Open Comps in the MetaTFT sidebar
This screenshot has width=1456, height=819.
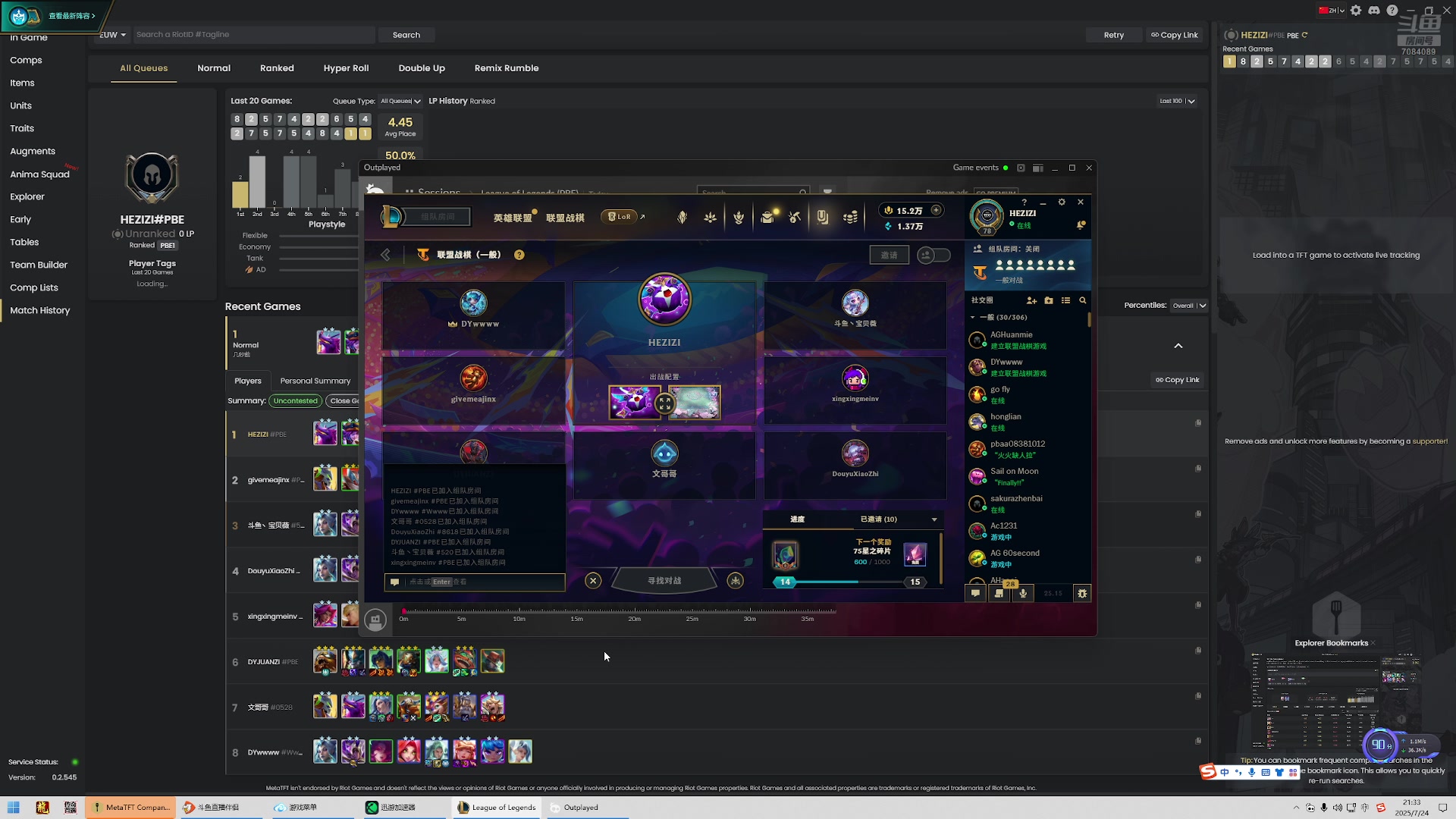26,60
